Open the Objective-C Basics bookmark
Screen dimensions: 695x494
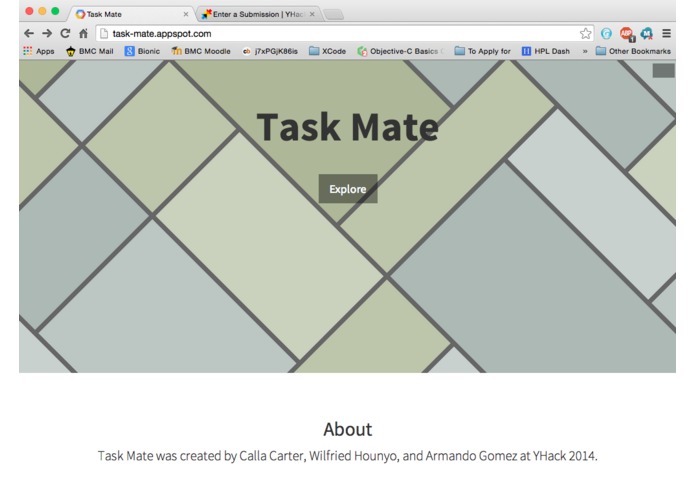point(400,51)
